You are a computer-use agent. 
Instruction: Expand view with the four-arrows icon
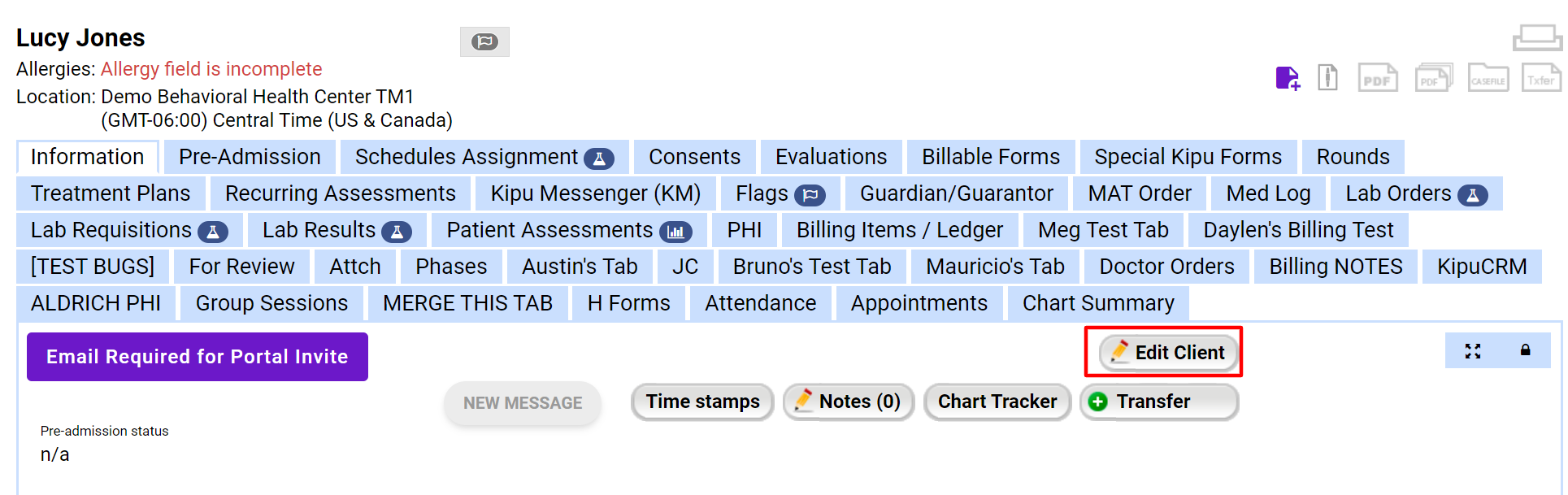click(1472, 351)
